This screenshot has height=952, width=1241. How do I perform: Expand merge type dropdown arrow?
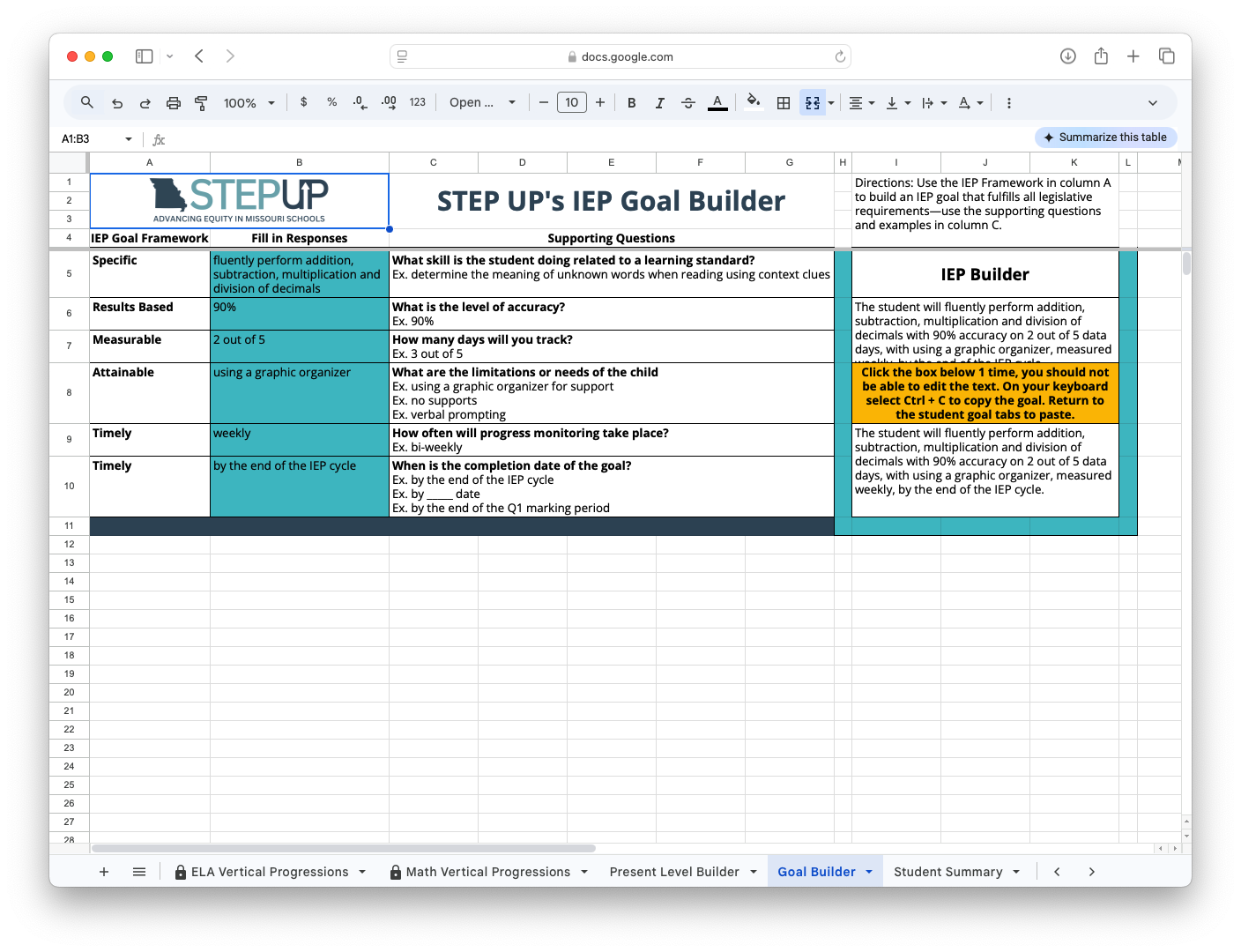pyautogui.click(x=831, y=103)
